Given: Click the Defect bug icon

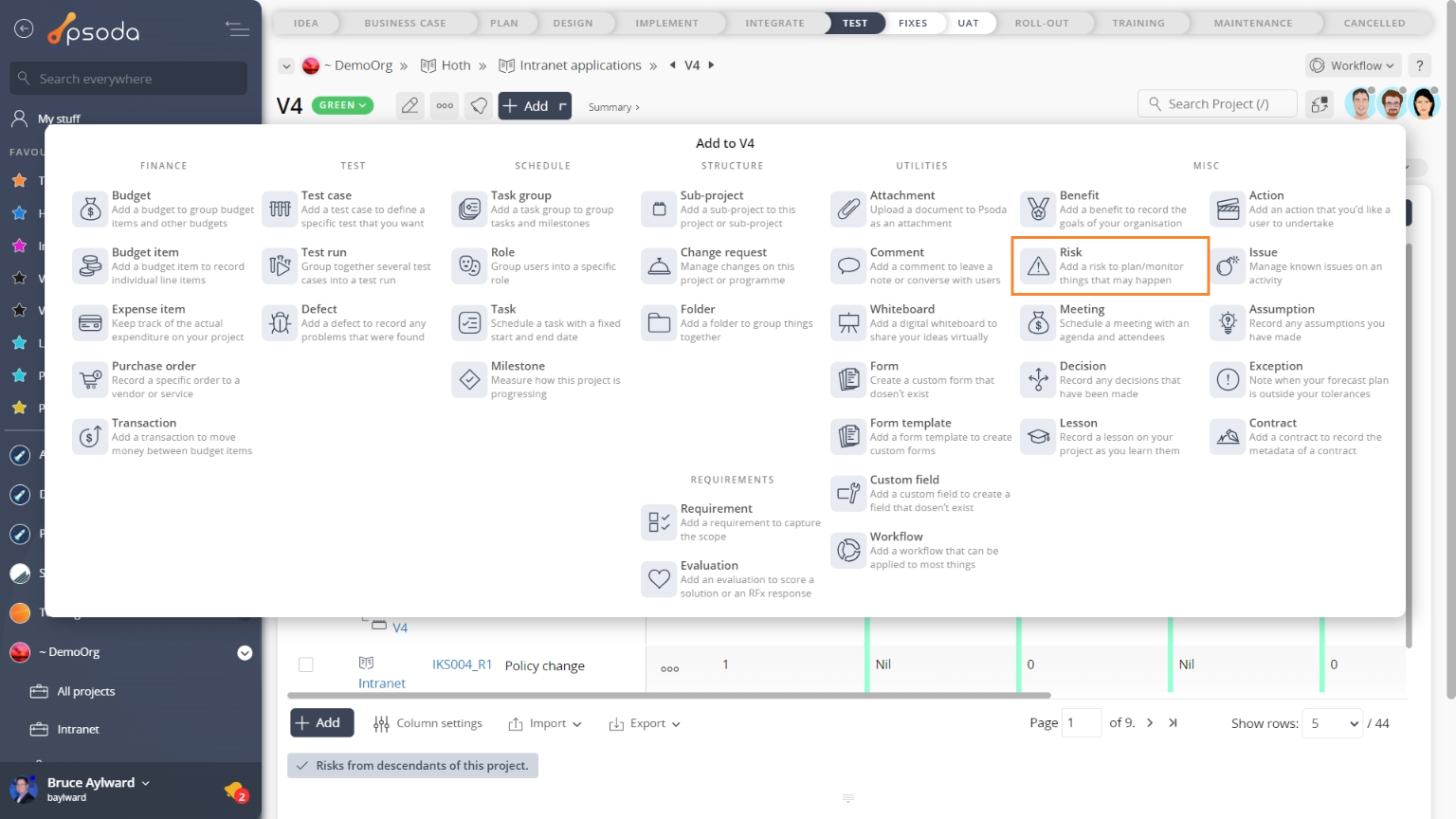Looking at the screenshot, I should (x=280, y=323).
